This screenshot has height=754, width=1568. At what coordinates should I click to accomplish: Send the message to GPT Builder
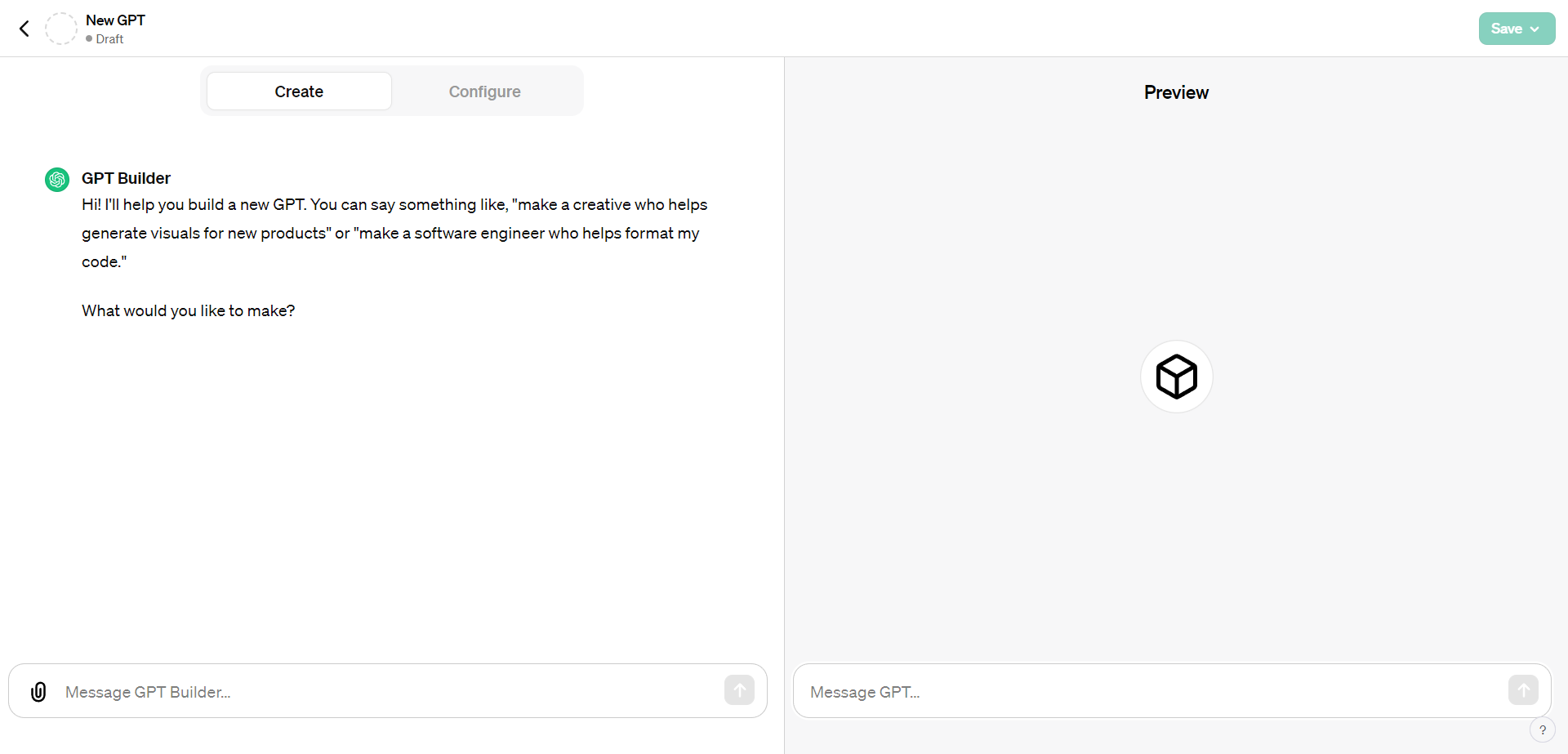[739, 690]
